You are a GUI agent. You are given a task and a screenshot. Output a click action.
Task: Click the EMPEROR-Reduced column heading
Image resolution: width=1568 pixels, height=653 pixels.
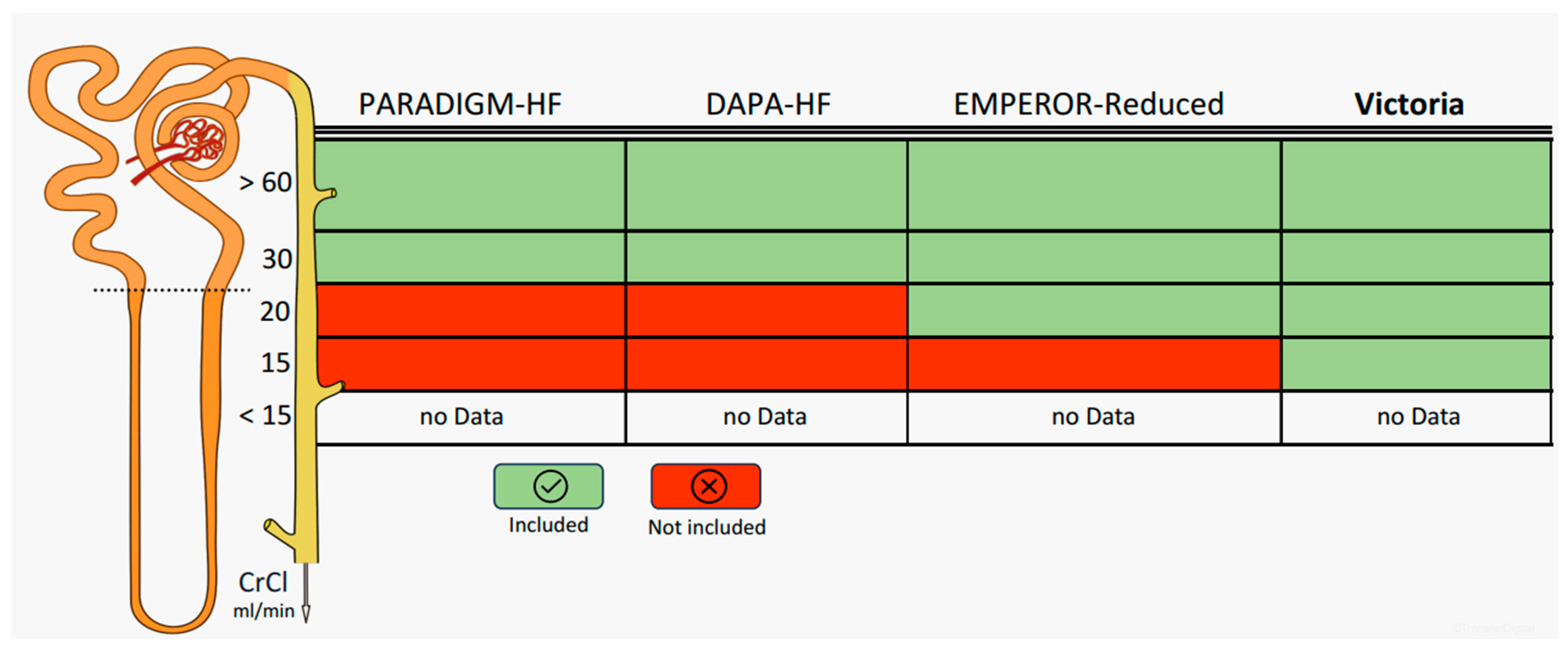(1088, 104)
